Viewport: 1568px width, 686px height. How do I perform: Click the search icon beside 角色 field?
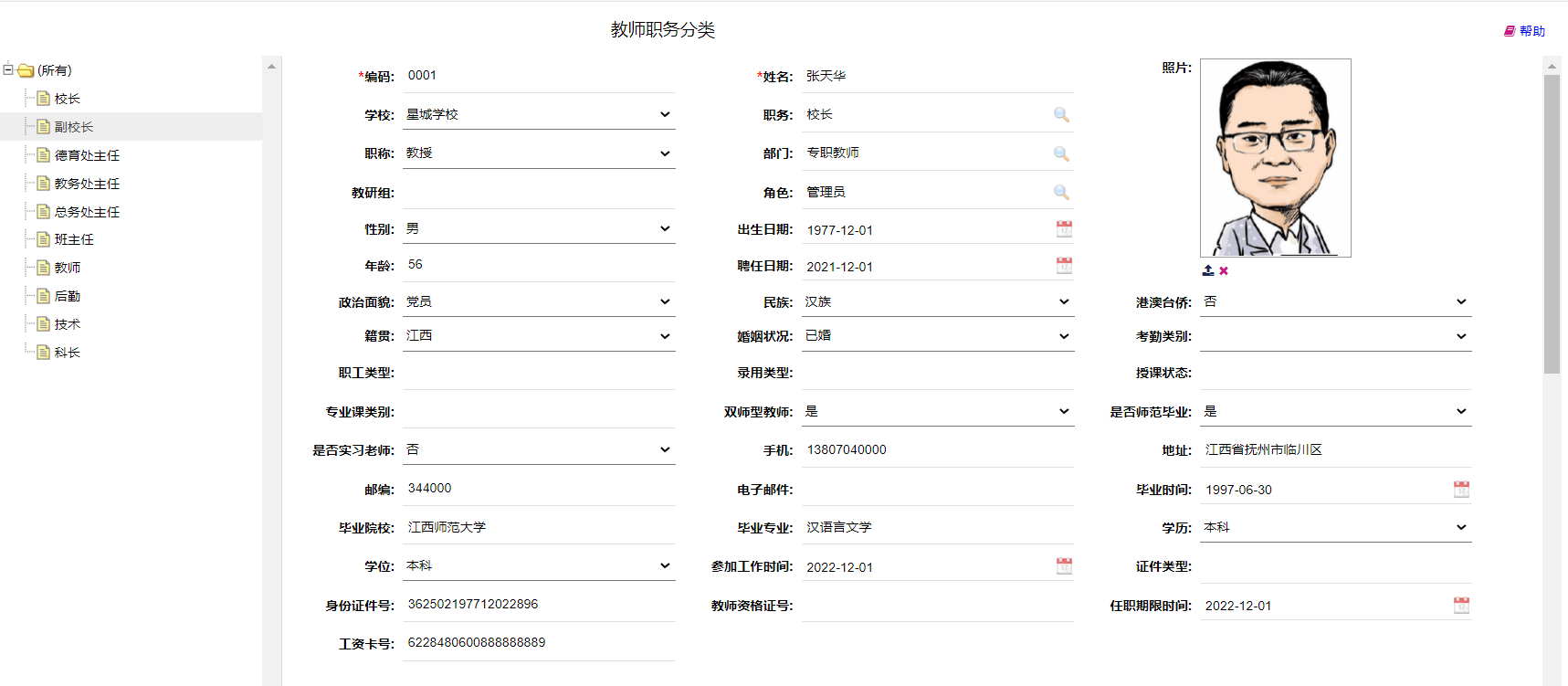click(x=1061, y=192)
